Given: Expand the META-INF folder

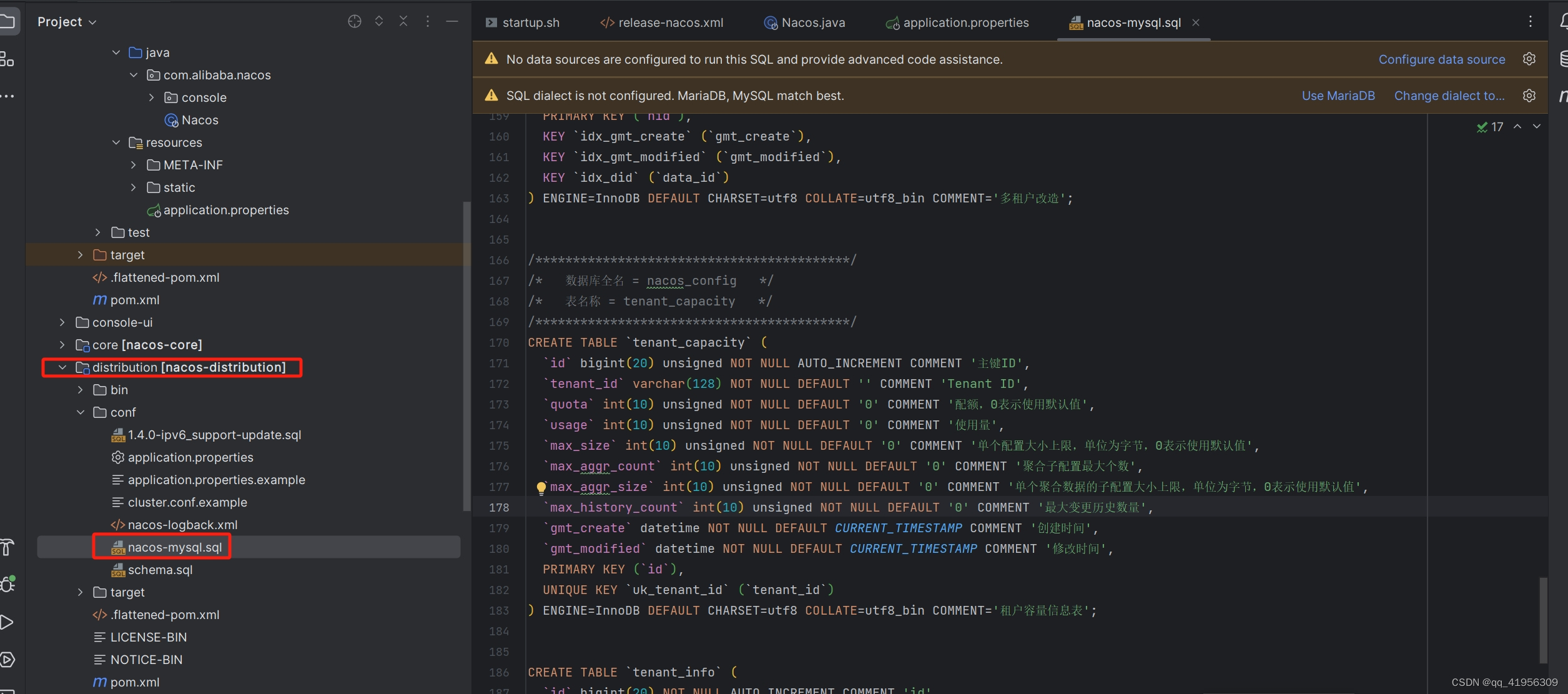Looking at the screenshot, I should 134,165.
